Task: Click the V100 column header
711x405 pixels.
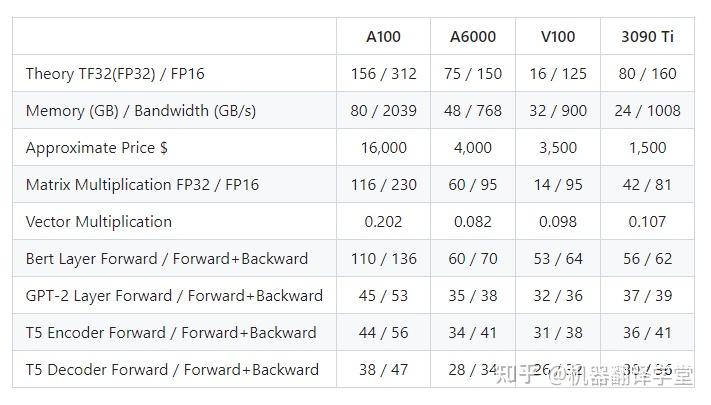Action: coord(557,37)
